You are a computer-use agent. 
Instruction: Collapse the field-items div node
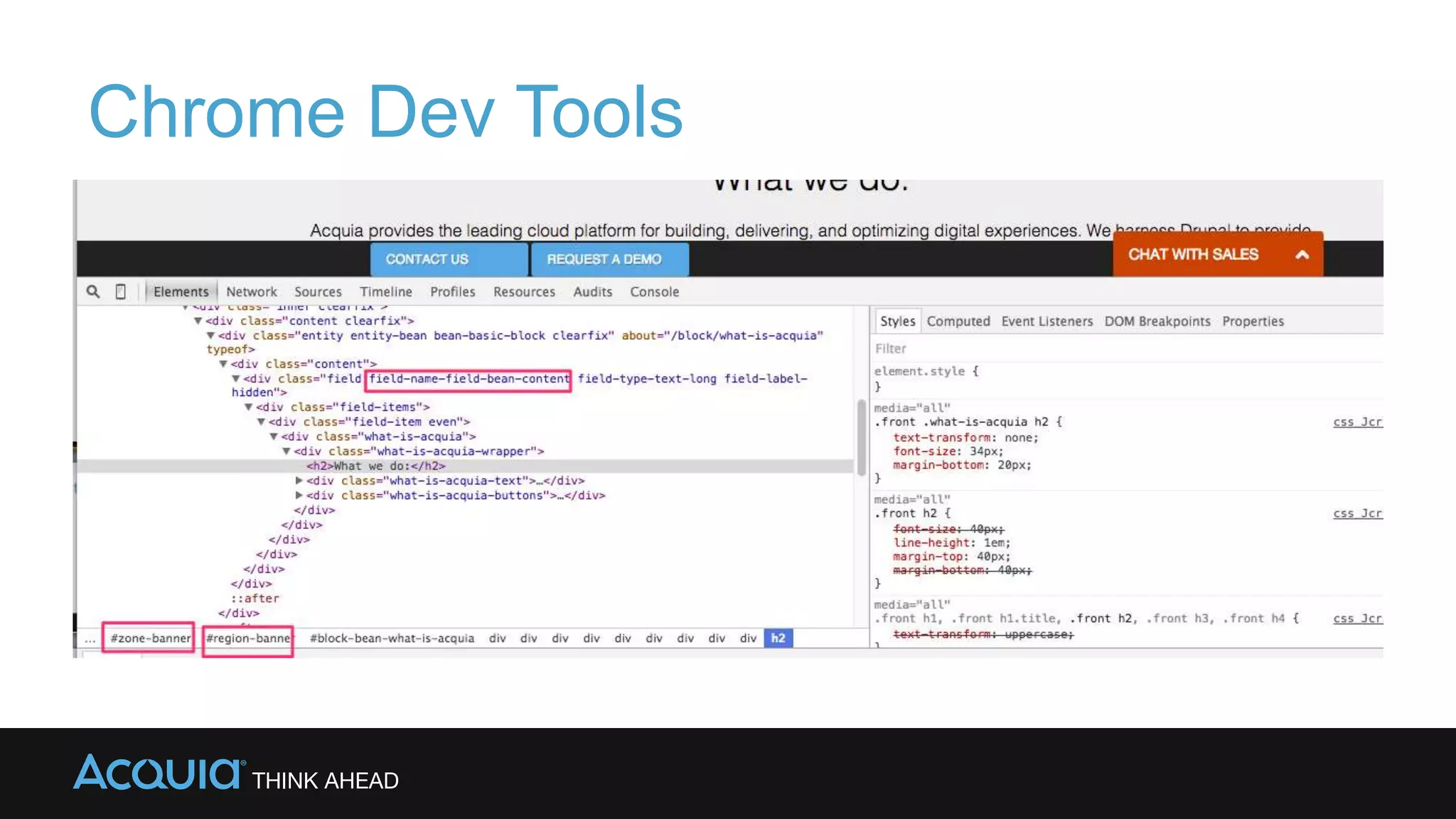coord(249,407)
